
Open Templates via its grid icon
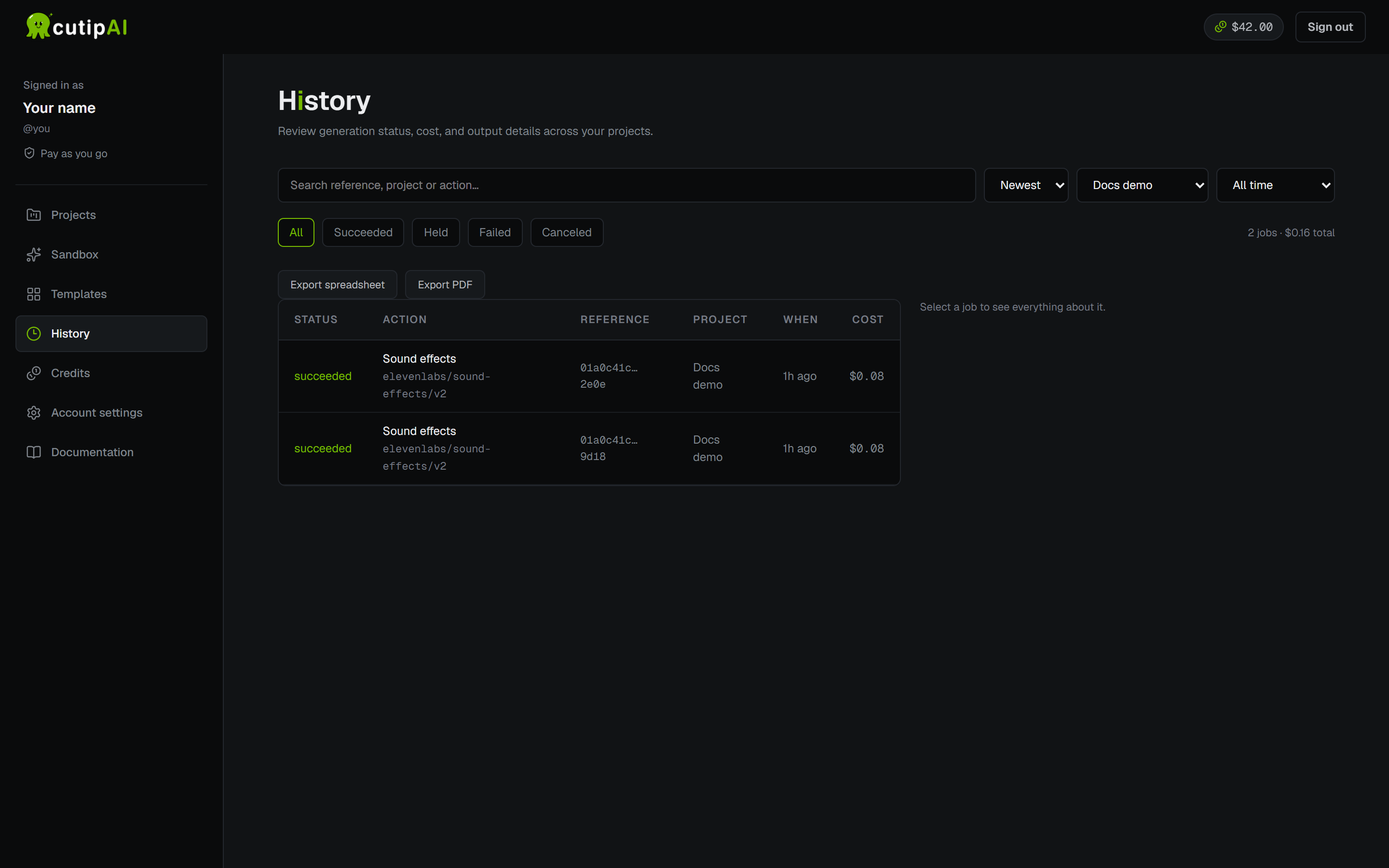34,294
